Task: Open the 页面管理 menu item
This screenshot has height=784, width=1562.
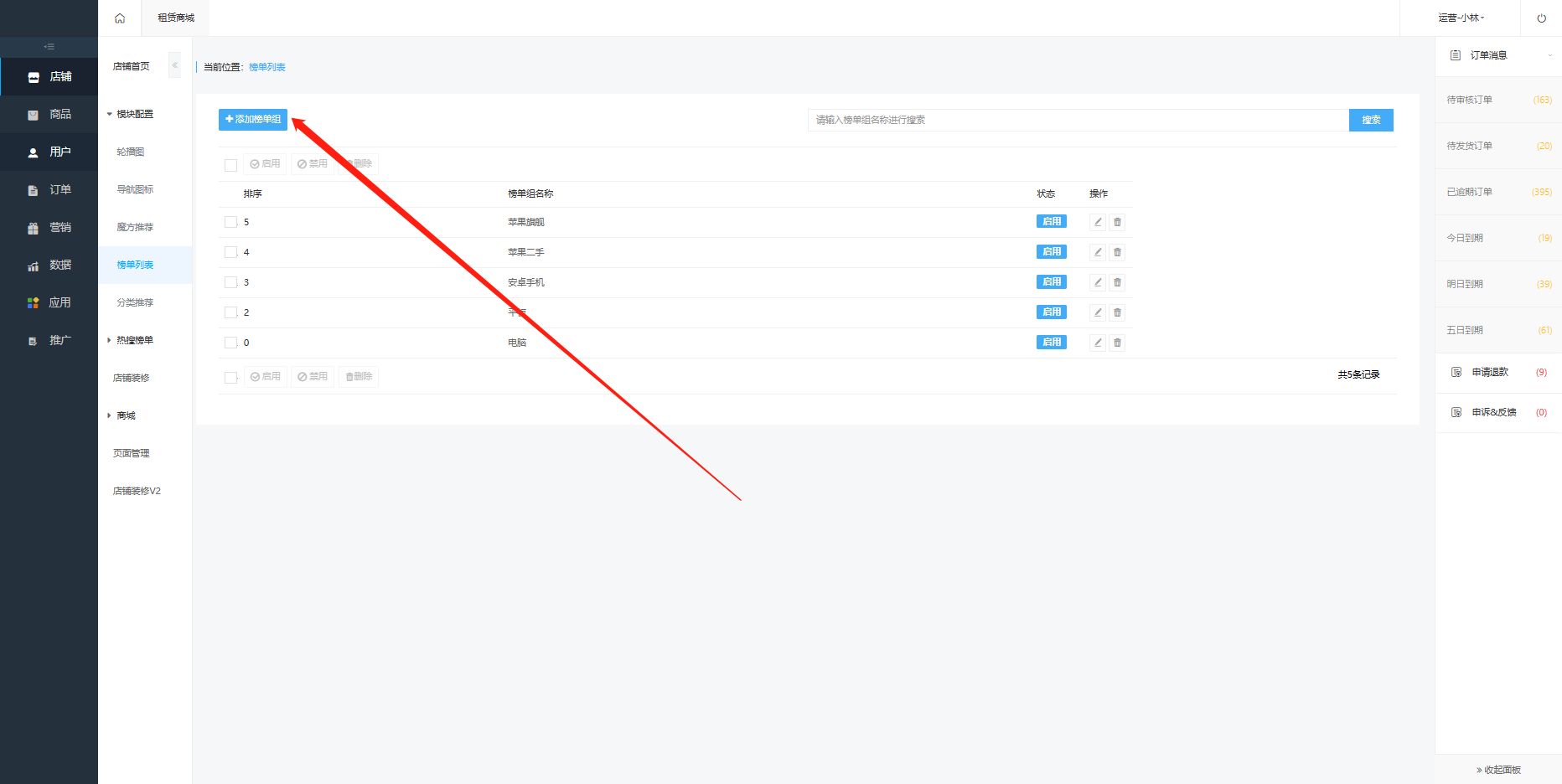Action: tap(132, 453)
